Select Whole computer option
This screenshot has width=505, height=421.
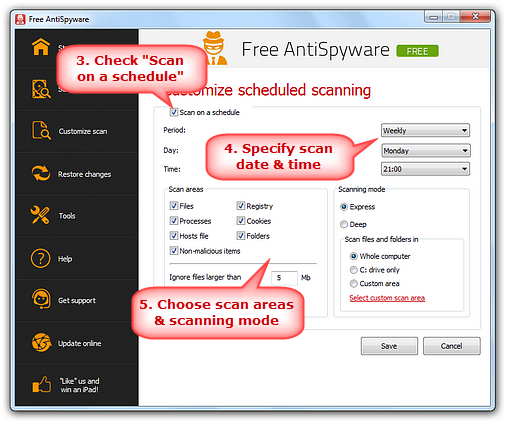[x=353, y=256]
